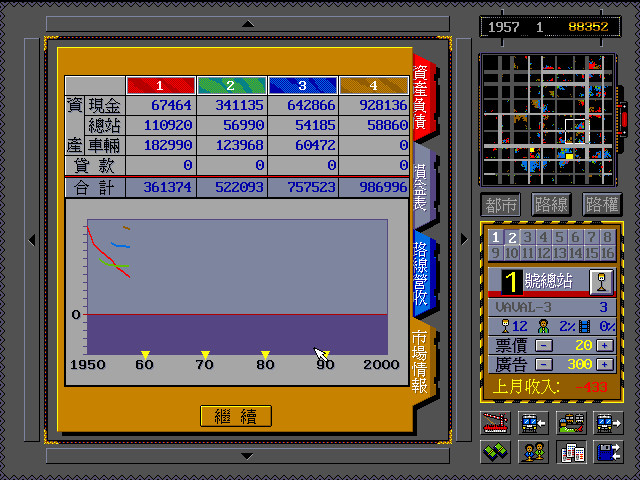
Task: Click company 4 cash value 928136
Action: 383,105
